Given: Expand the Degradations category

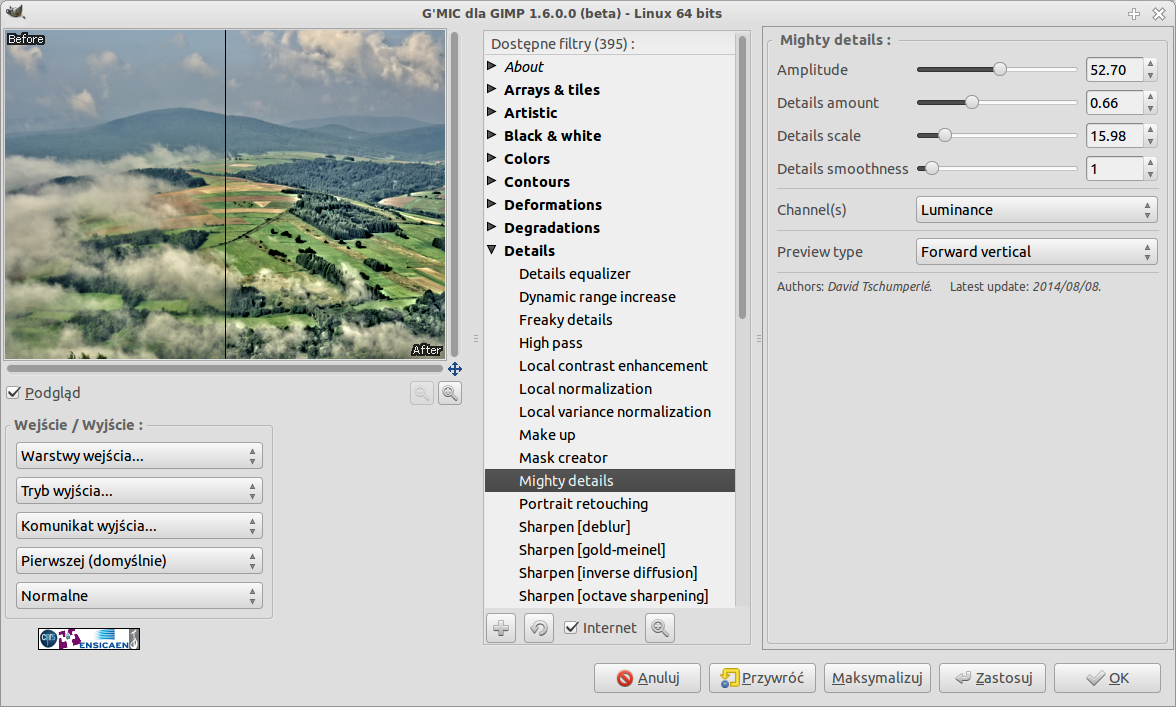Looking at the screenshot, I should click(492, 227).
